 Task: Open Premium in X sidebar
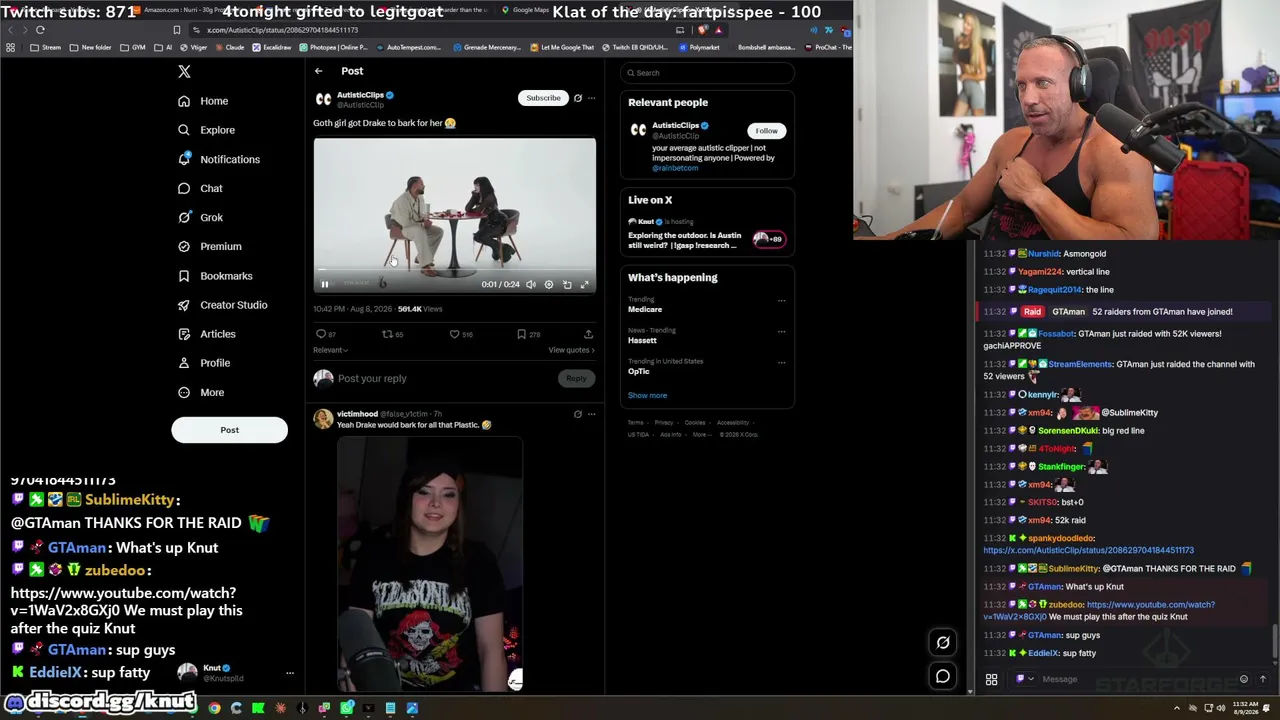[x=209, y=246]
